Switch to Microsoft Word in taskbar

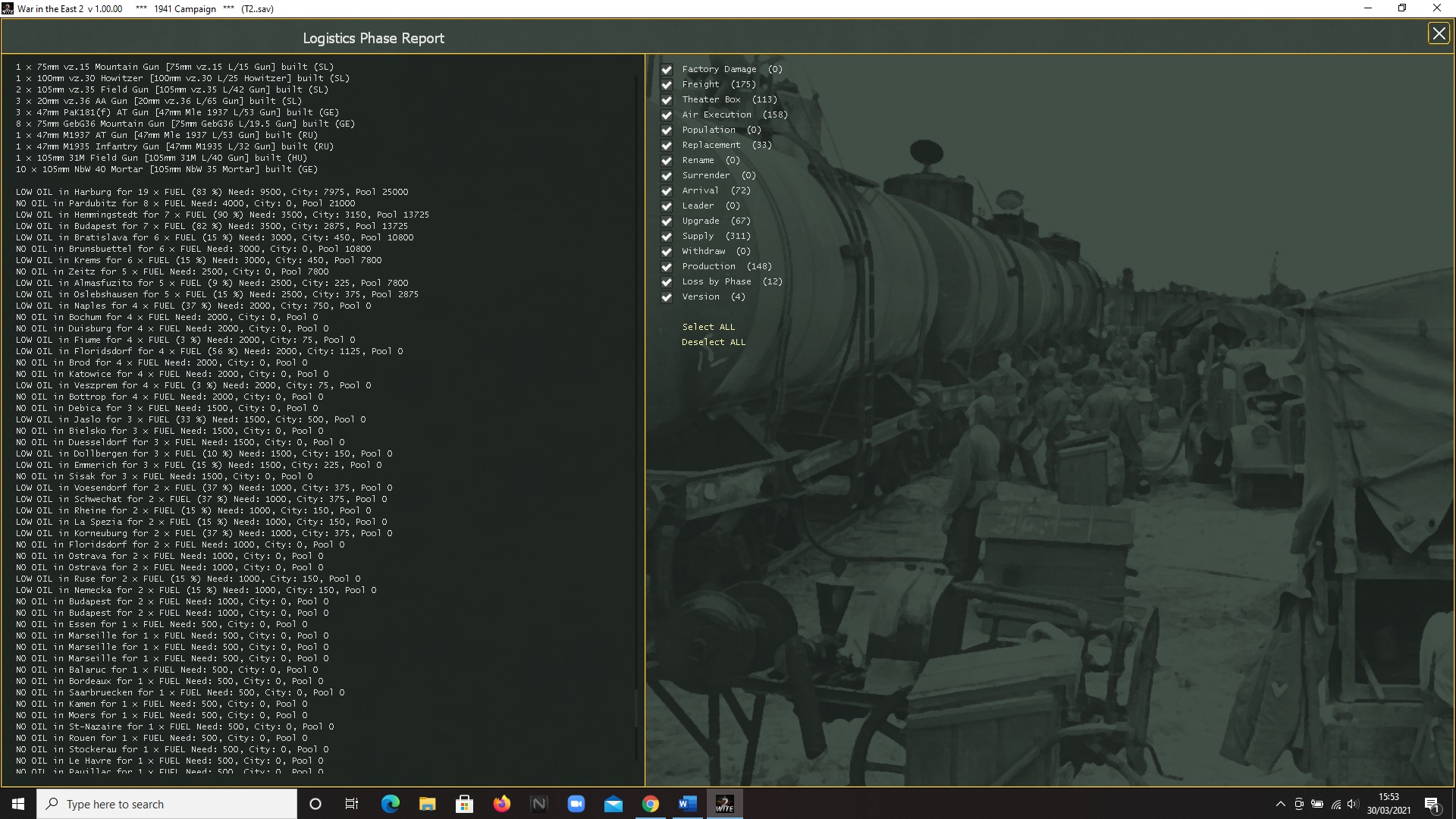click(687, 804)
